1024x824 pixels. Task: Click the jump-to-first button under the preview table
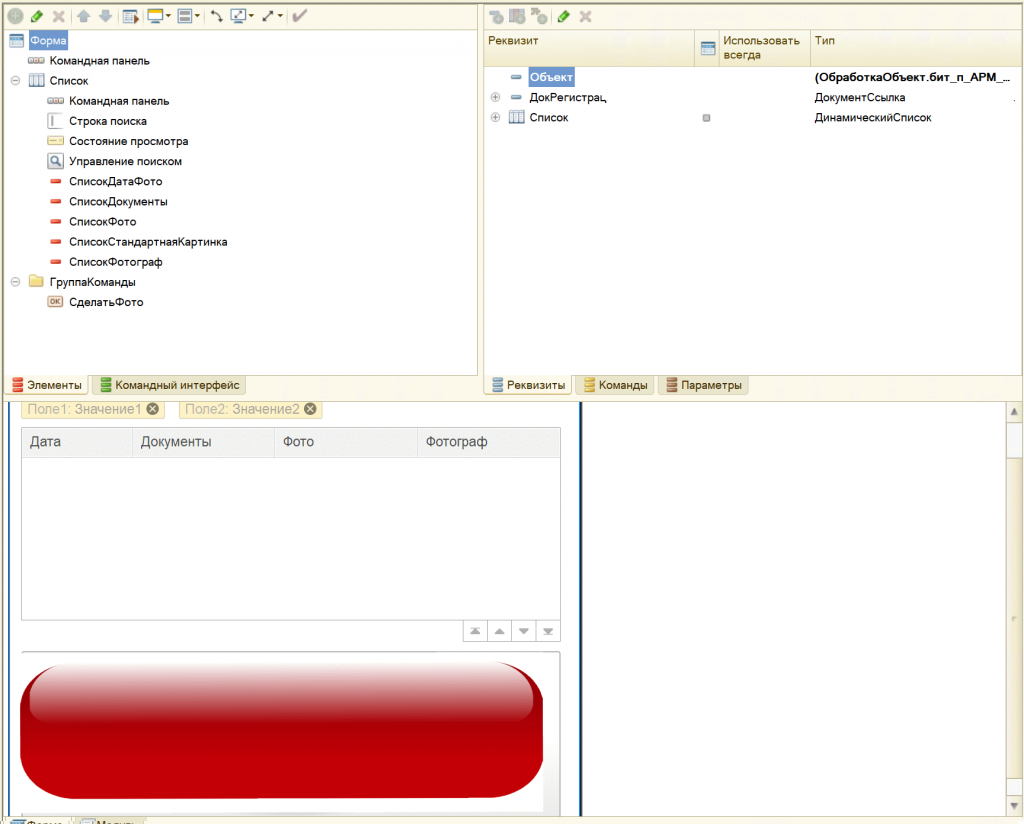coord(475,631)
